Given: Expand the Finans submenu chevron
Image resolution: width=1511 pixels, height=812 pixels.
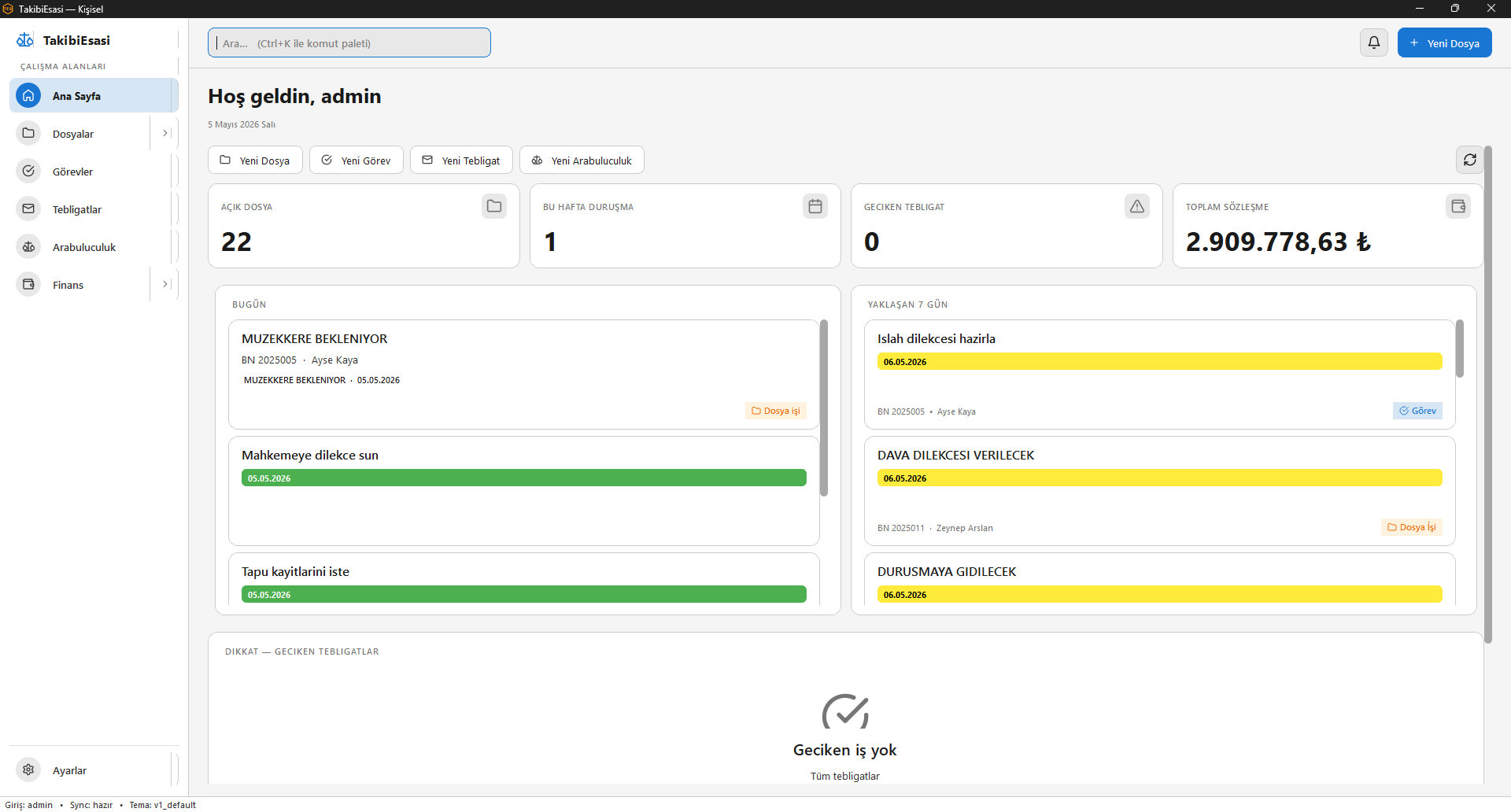Looking at the screenshot, I should click(165, 285).
